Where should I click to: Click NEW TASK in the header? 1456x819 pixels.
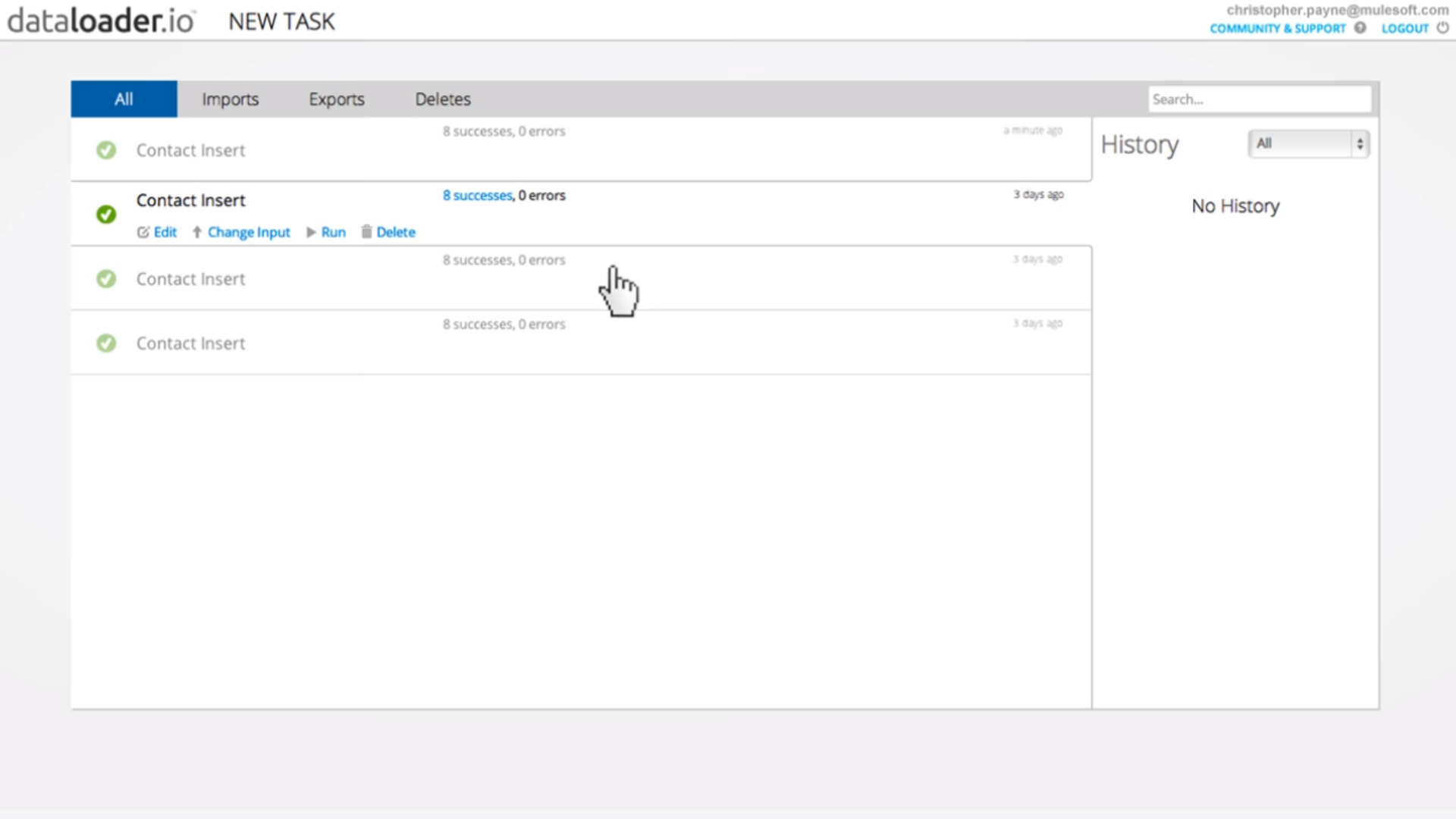coord(281,21)
